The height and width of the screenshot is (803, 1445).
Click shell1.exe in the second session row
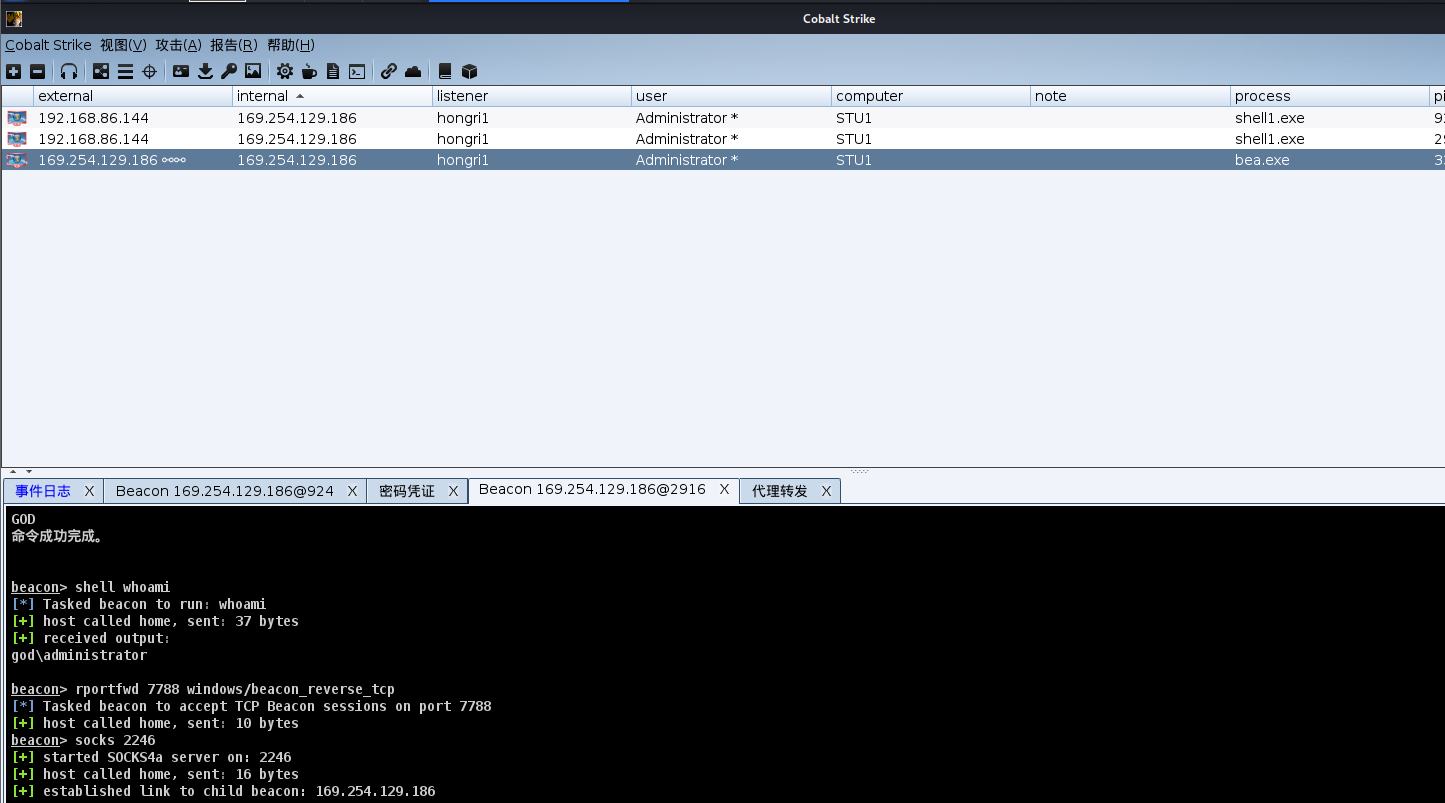click(x=1270, y=139)
